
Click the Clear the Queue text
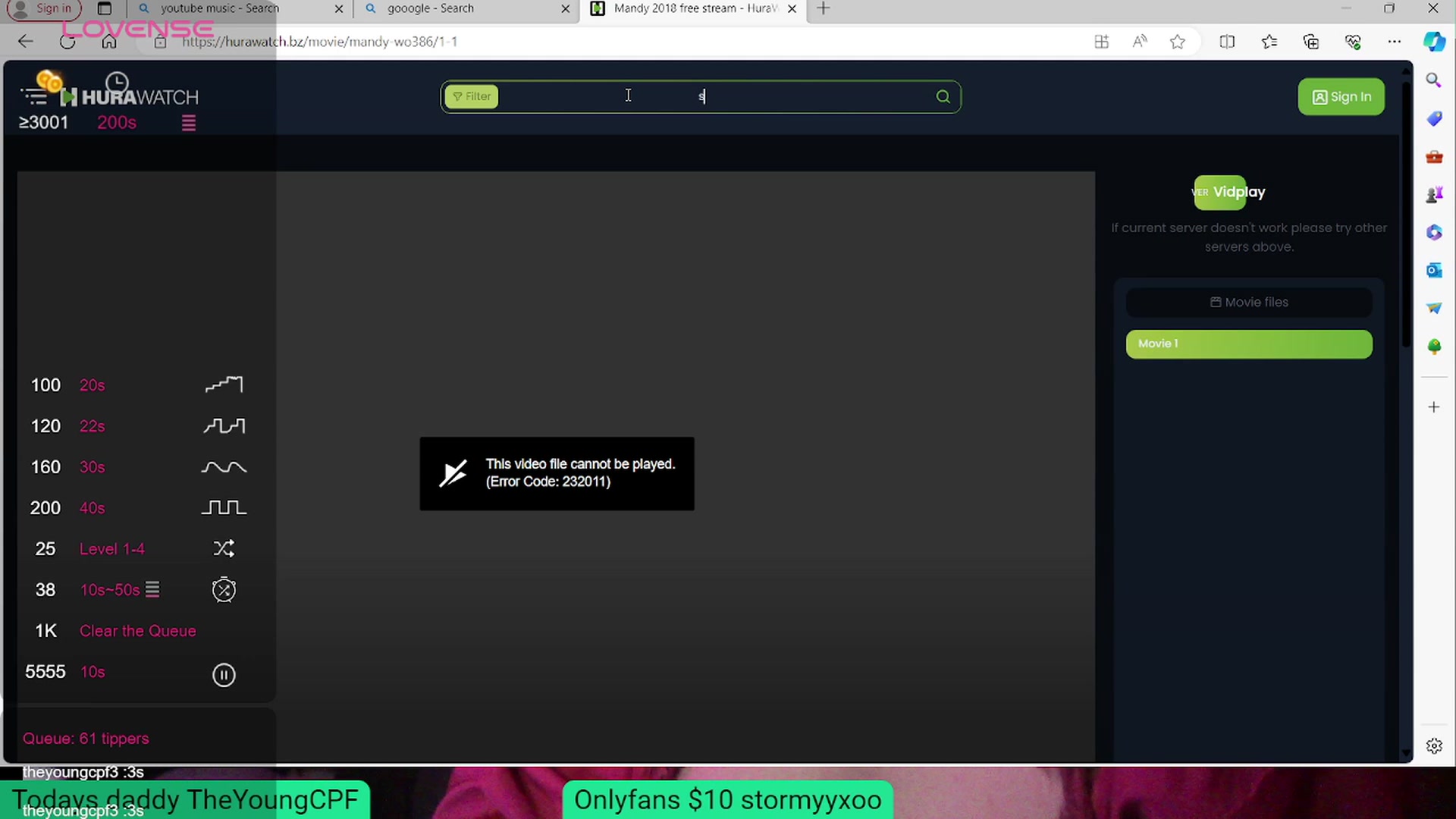(x=138, y=631)
